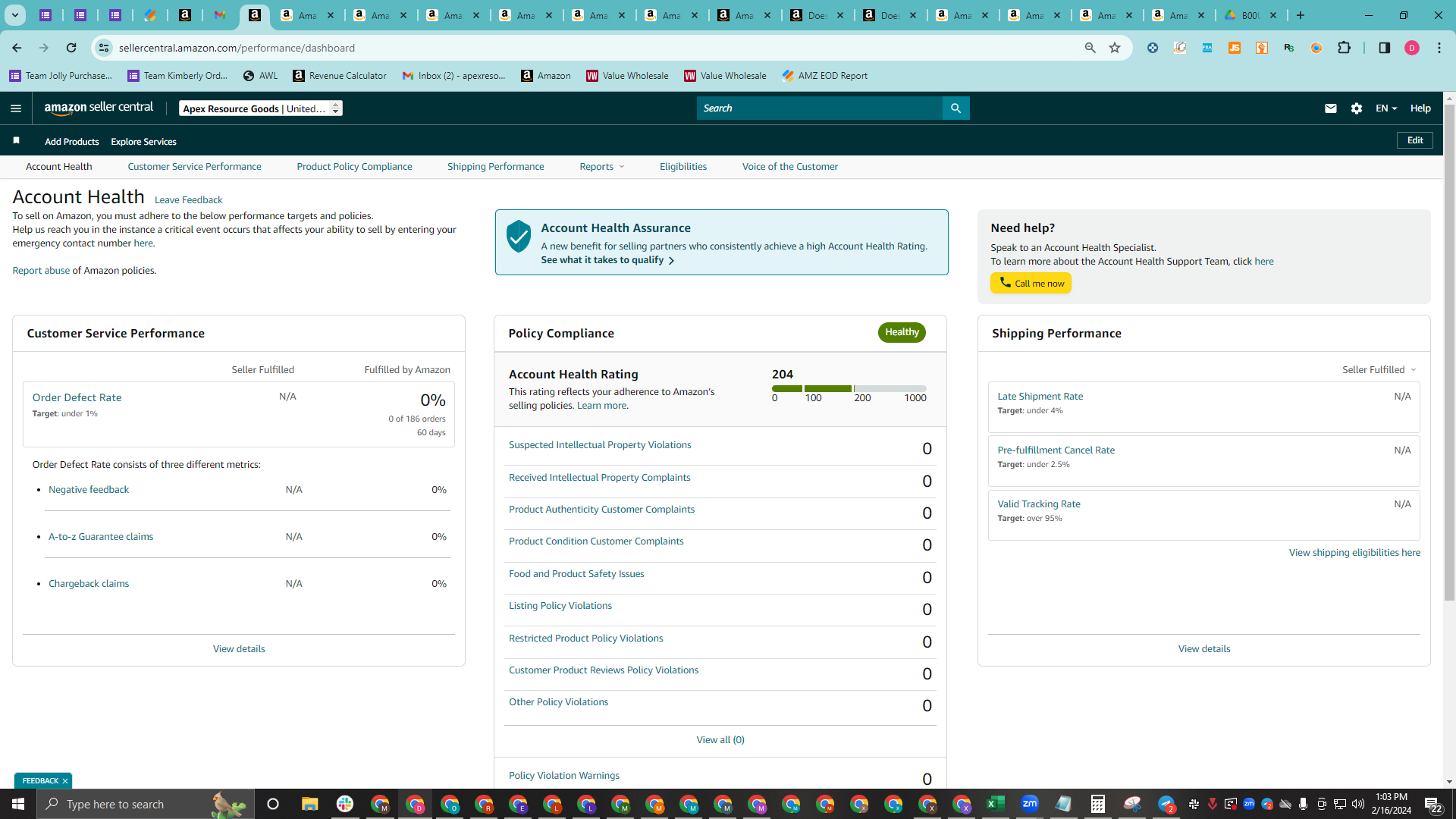Open A-to-z Guarantee claims link
This screenshot has width=1456, height=819.
coord(101,537)
